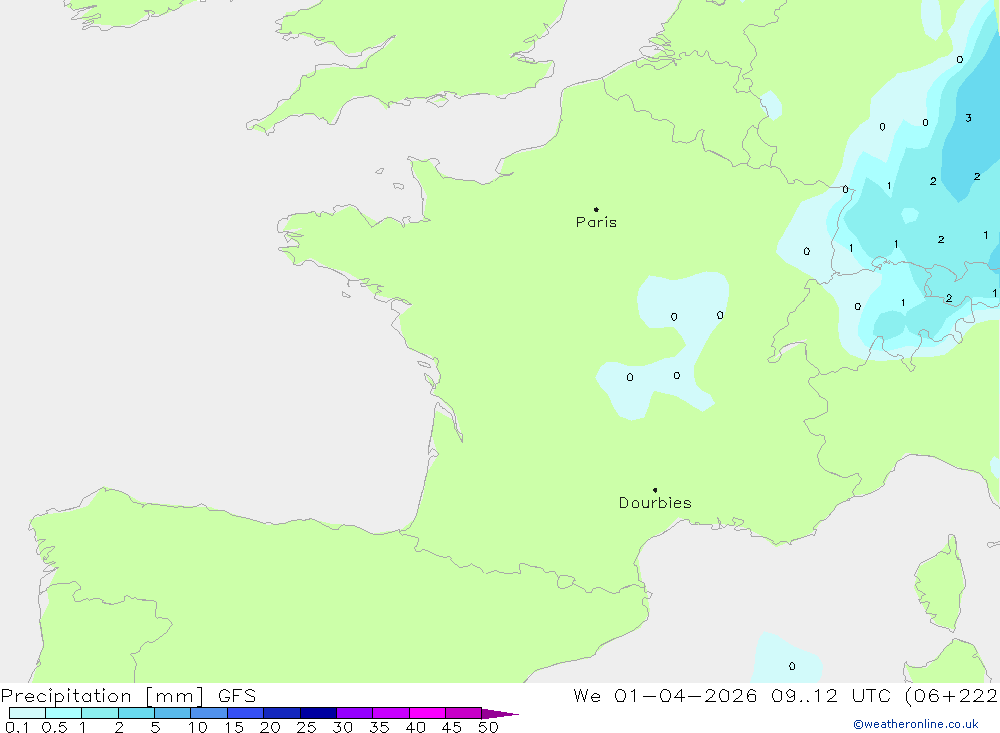This screenshot has width=1000, height=733.
Task: Pick the 1–2 mm legend swatch
Action: click(100, 713)
